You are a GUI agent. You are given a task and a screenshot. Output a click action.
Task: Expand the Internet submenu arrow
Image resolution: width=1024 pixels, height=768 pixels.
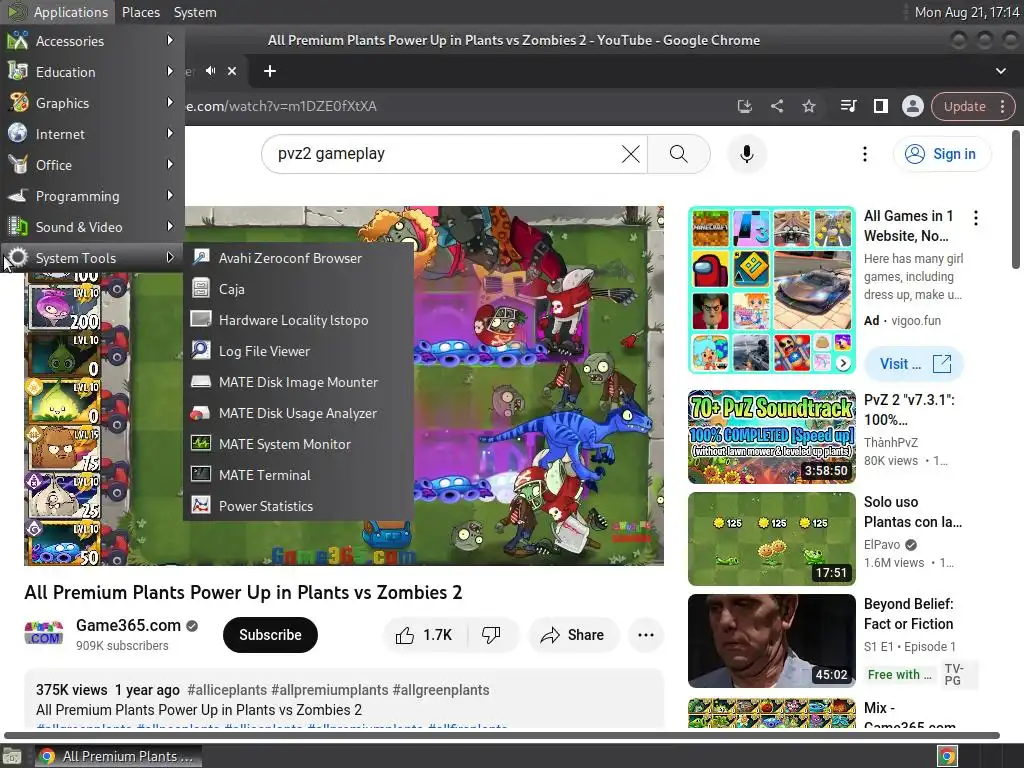click(170, 133)
